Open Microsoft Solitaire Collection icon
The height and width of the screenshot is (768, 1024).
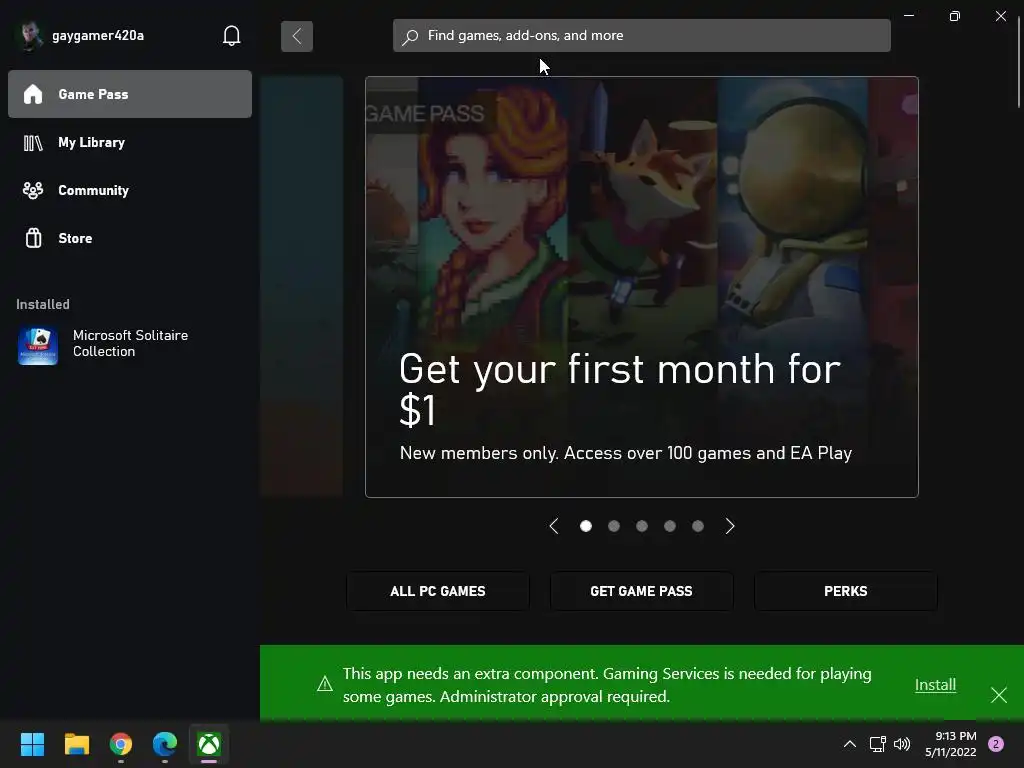(x=38, y=345)
